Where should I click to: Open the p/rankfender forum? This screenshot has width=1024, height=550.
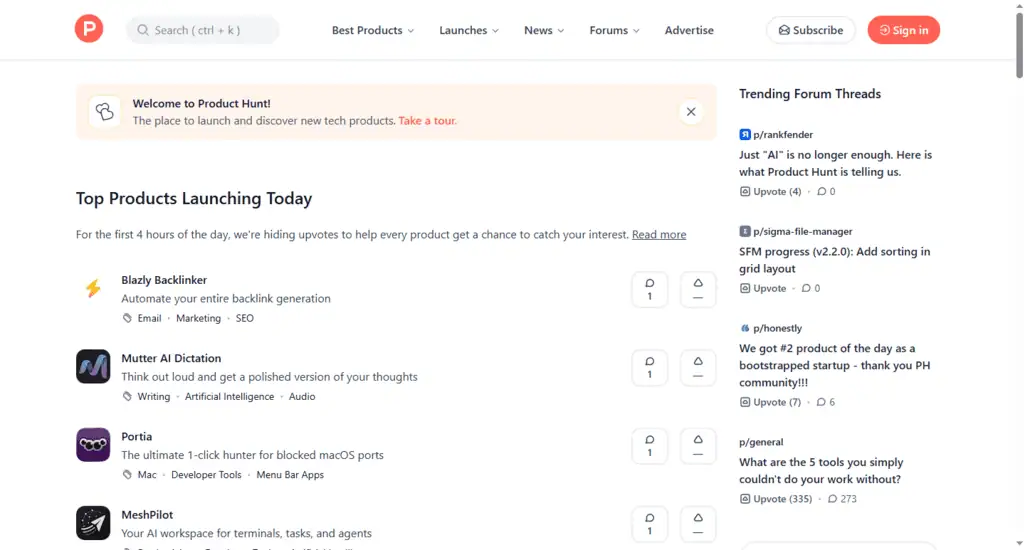(783, 135)
